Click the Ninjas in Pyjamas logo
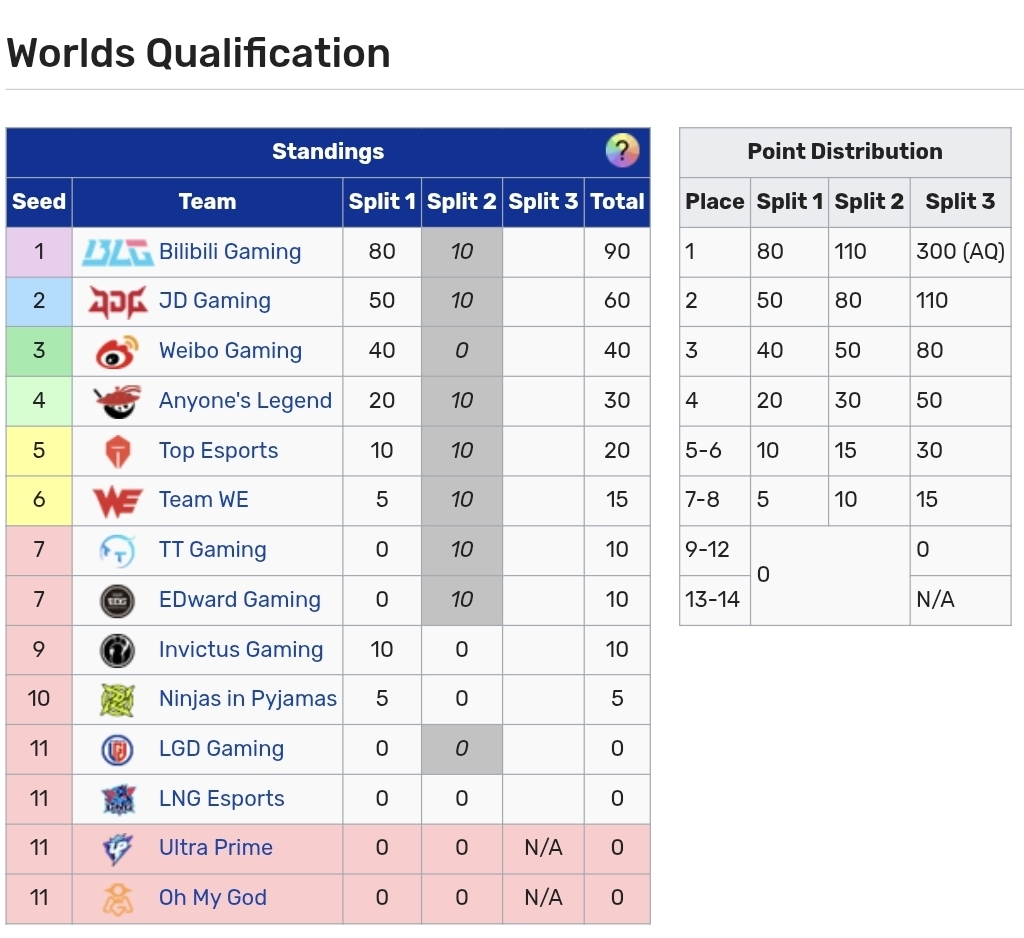The image size is (1024, 938). [x=118, y=700]
